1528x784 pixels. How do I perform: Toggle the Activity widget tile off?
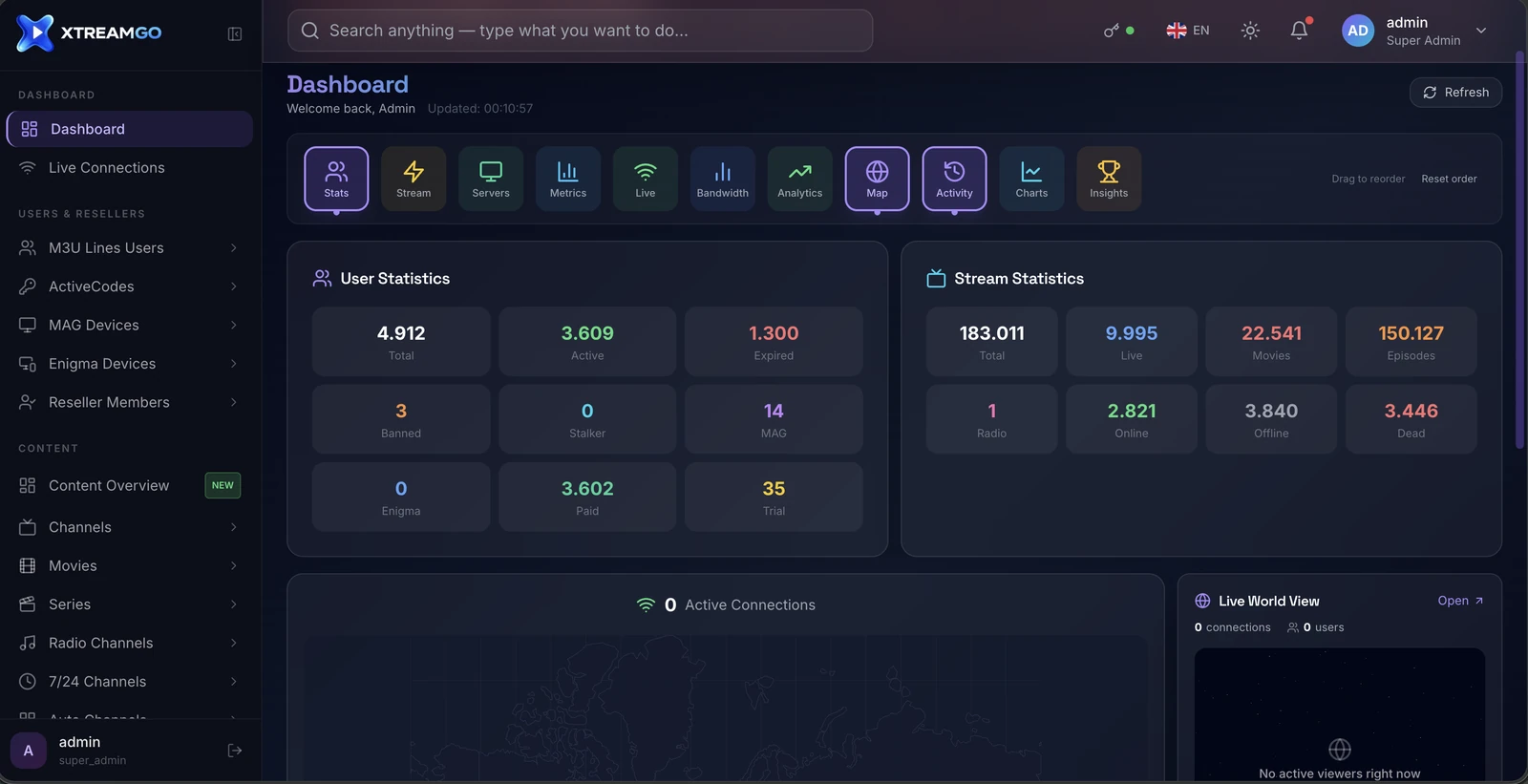coord(954,179)
